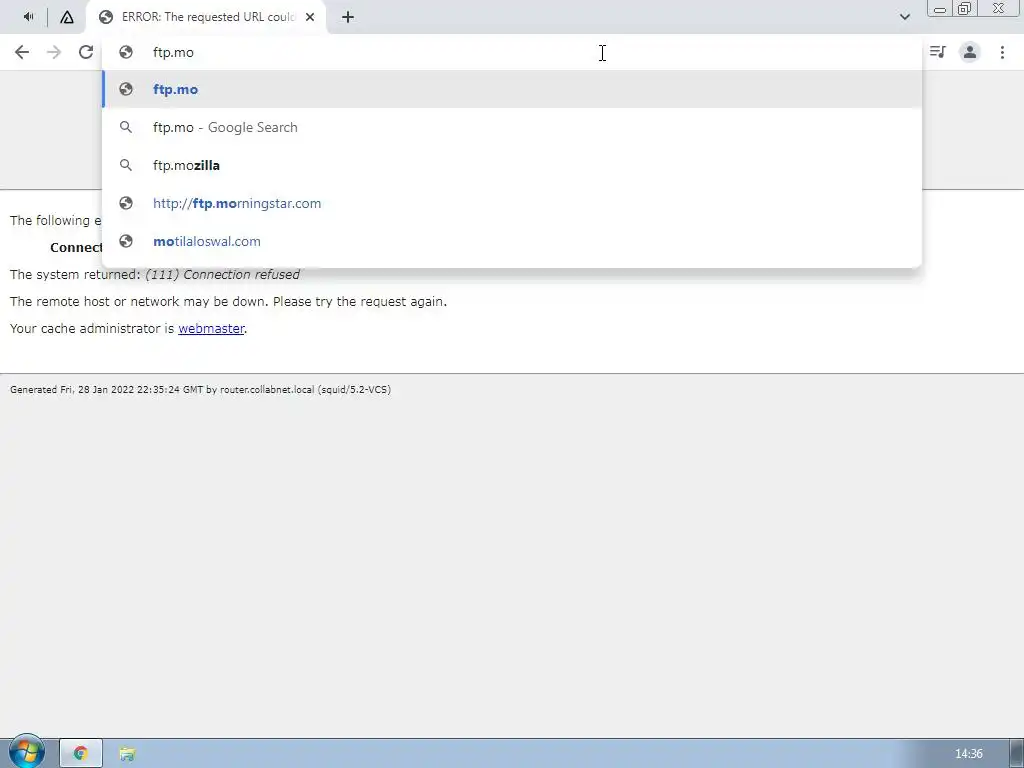The image size is (1024, 768).
Task: Reload the current page
Action: point(86,52)
